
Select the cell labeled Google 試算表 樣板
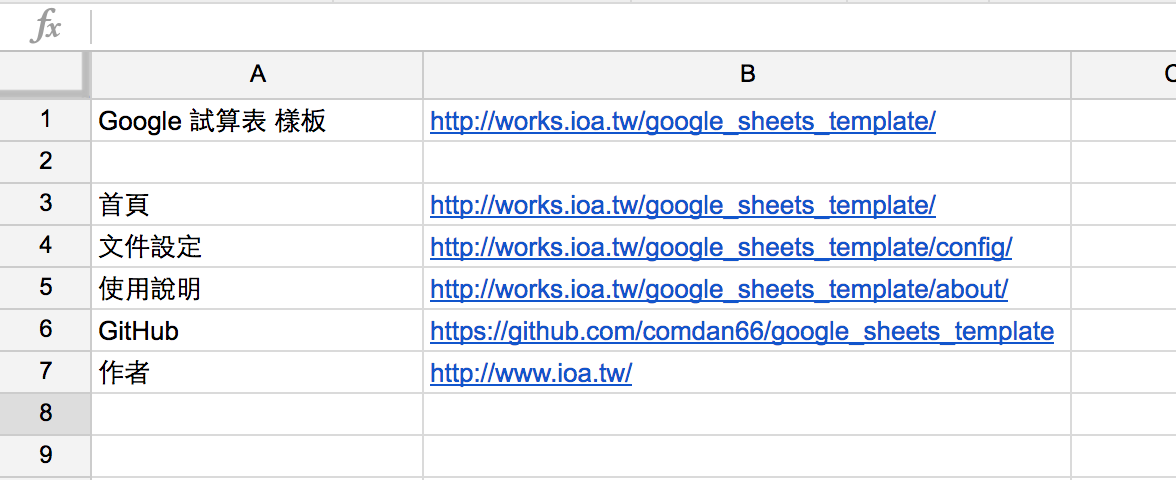257,120
